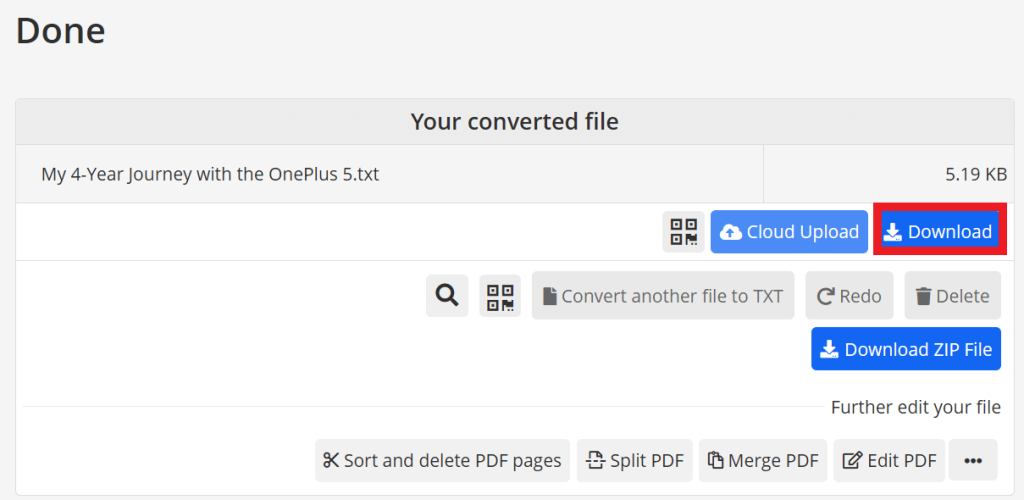This screenshot has width=1024, height=500.
Task: Click the Download ZIP File button
Action: 906,349
